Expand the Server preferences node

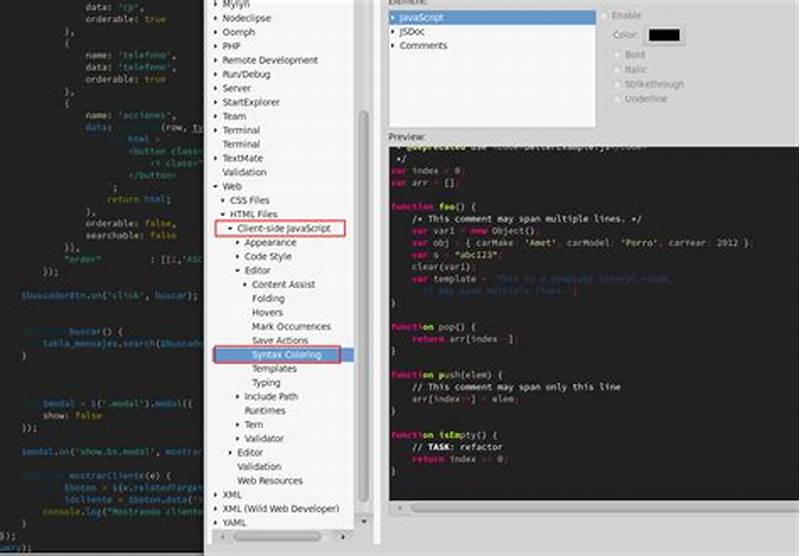(x=216, y=88)
